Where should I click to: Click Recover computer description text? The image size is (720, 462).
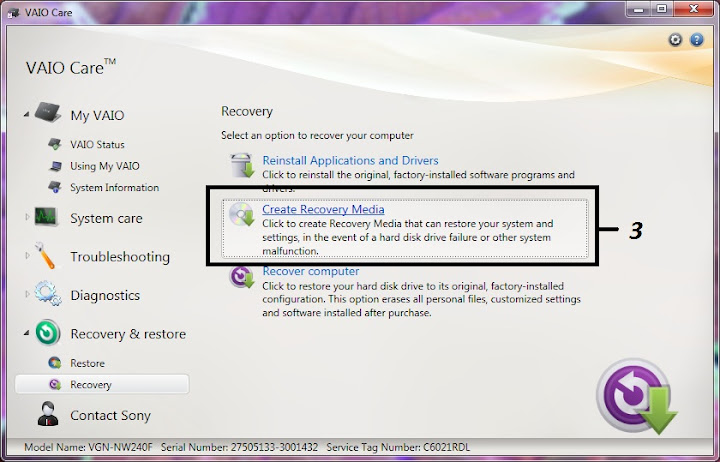[422, 299]
